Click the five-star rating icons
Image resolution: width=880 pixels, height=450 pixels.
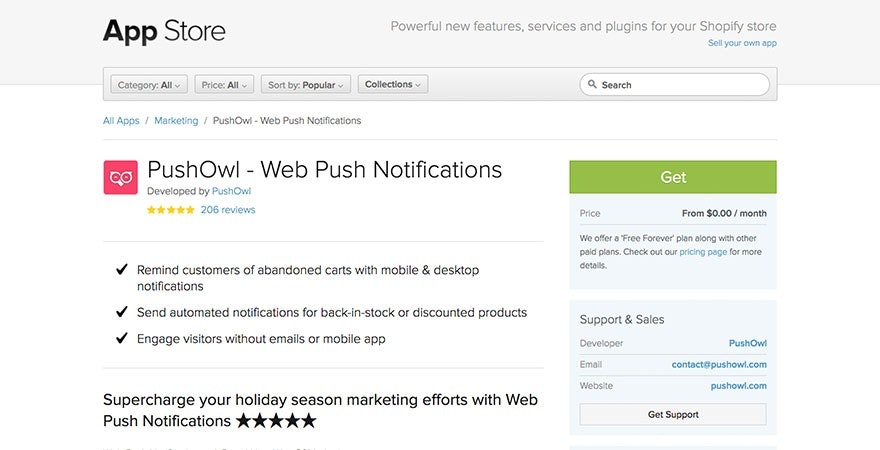[x=171, y=210]
